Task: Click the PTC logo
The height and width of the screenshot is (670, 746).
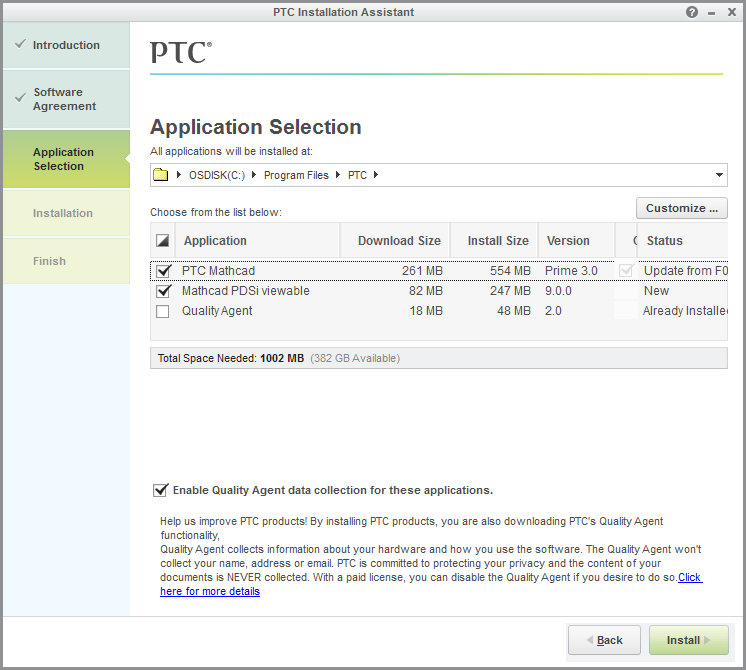Action: [x=181, y=52]
